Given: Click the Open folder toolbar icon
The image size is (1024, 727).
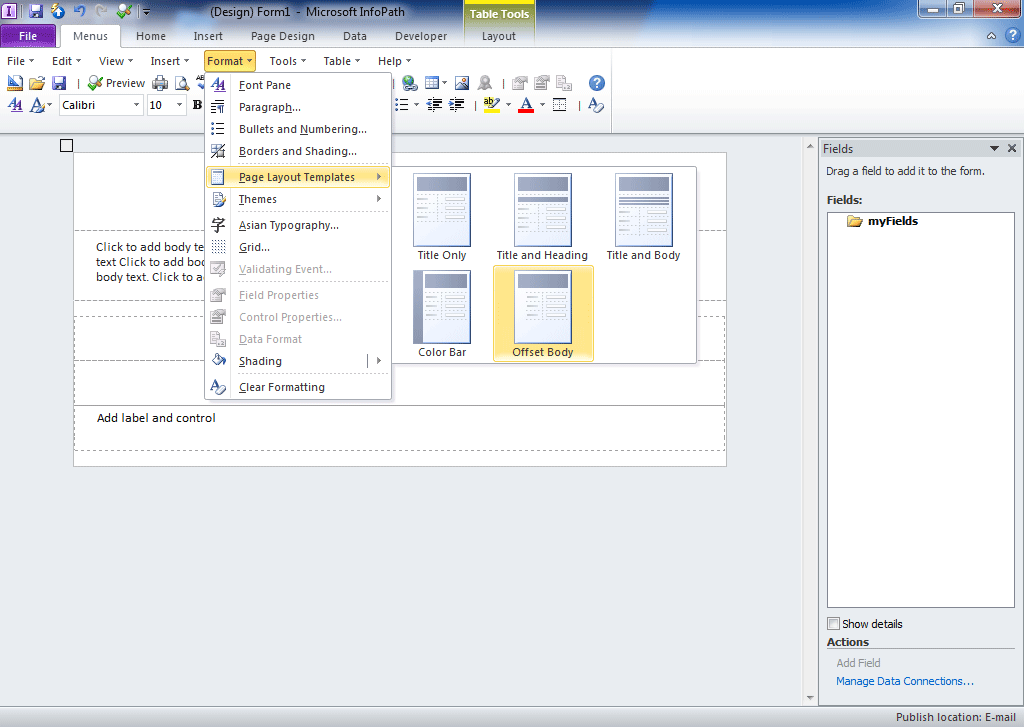Looking at the screenshot, I should tap(37, 83).
